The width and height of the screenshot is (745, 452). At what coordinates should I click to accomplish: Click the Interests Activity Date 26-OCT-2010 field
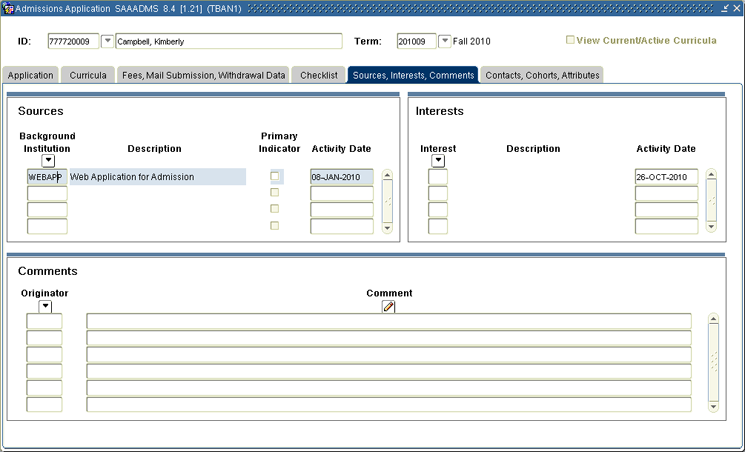666,177
